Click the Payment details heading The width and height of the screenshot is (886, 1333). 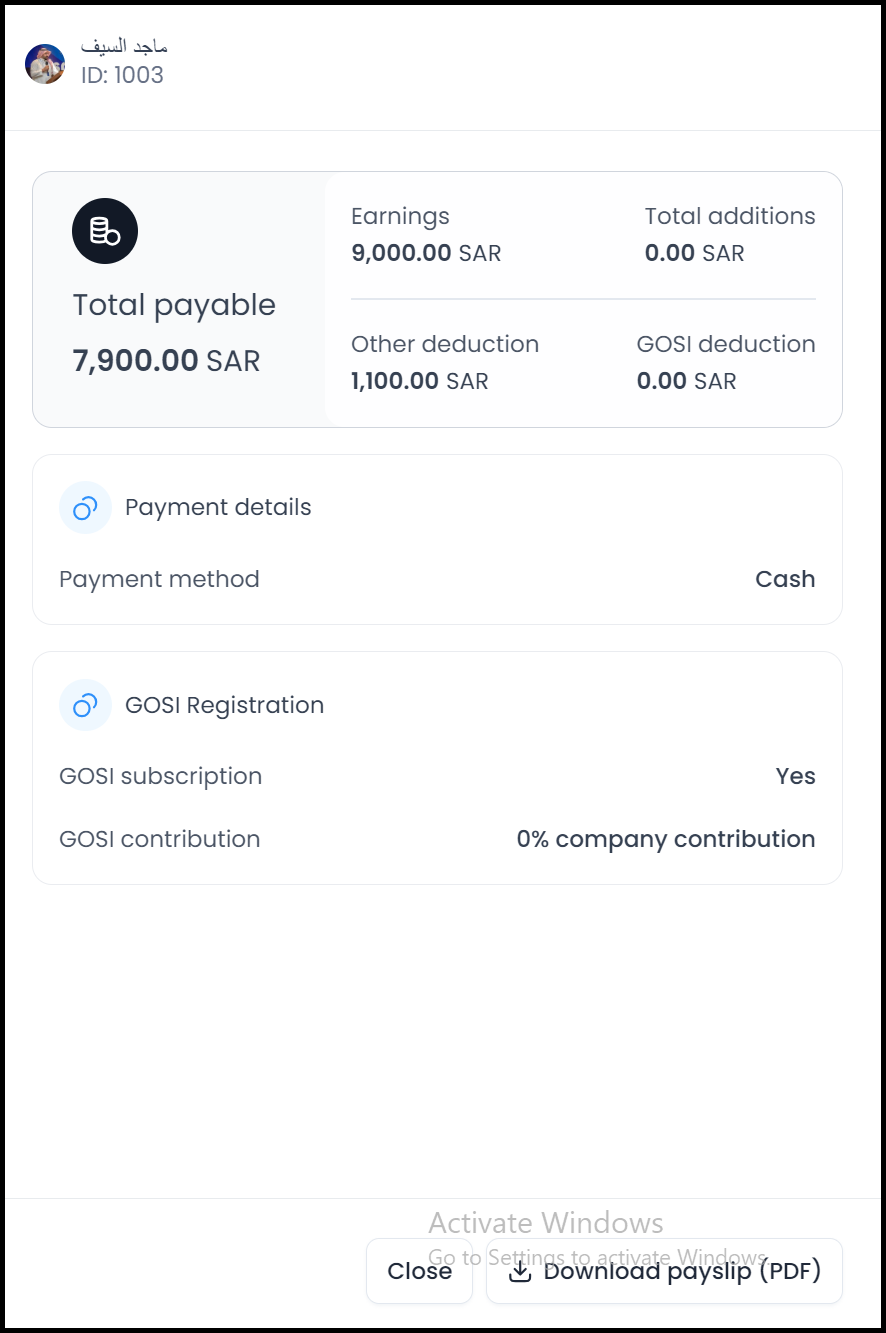218,507
